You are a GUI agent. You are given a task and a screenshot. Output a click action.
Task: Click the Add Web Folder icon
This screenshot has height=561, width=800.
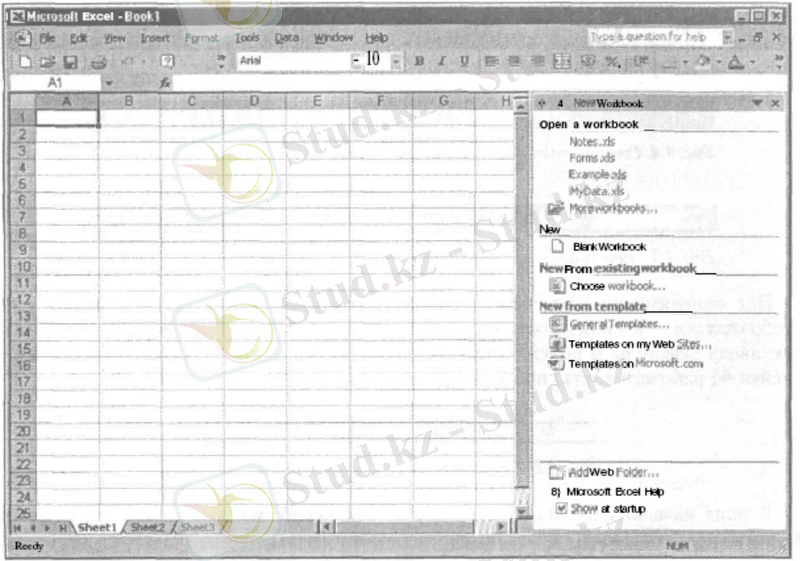557,472
